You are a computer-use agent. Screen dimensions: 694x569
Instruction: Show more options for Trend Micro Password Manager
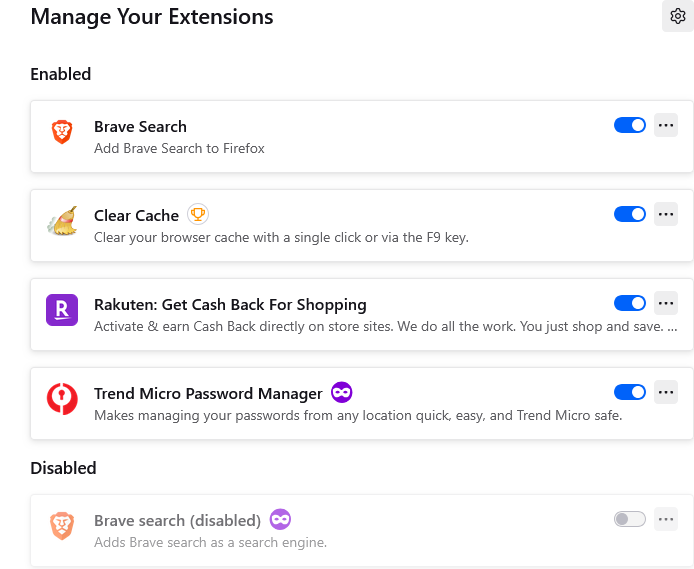[x=666, y=392]
